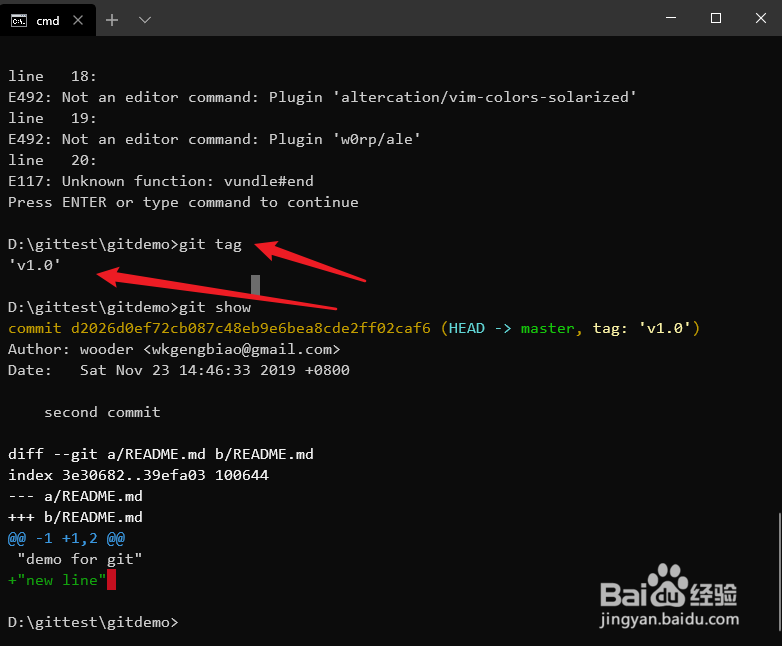Click the last prompt D:\gittest\gitdemo>

tap(93, 622)
